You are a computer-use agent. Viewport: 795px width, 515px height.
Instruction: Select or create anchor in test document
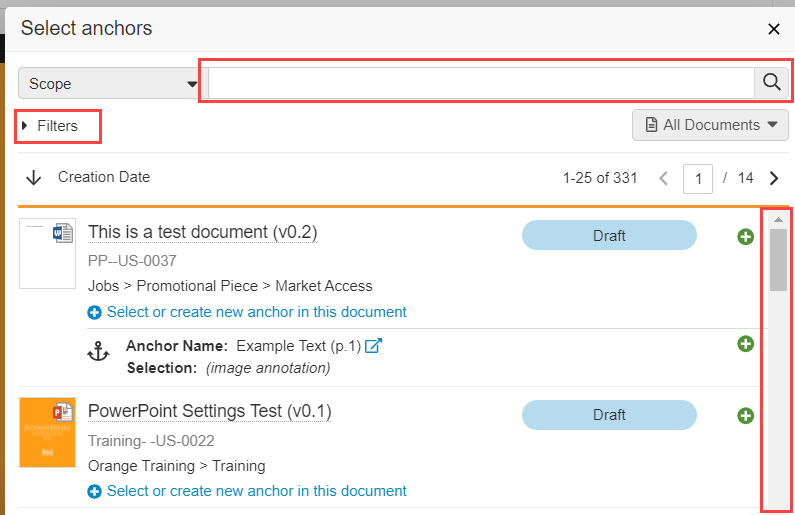coord(256,312)
